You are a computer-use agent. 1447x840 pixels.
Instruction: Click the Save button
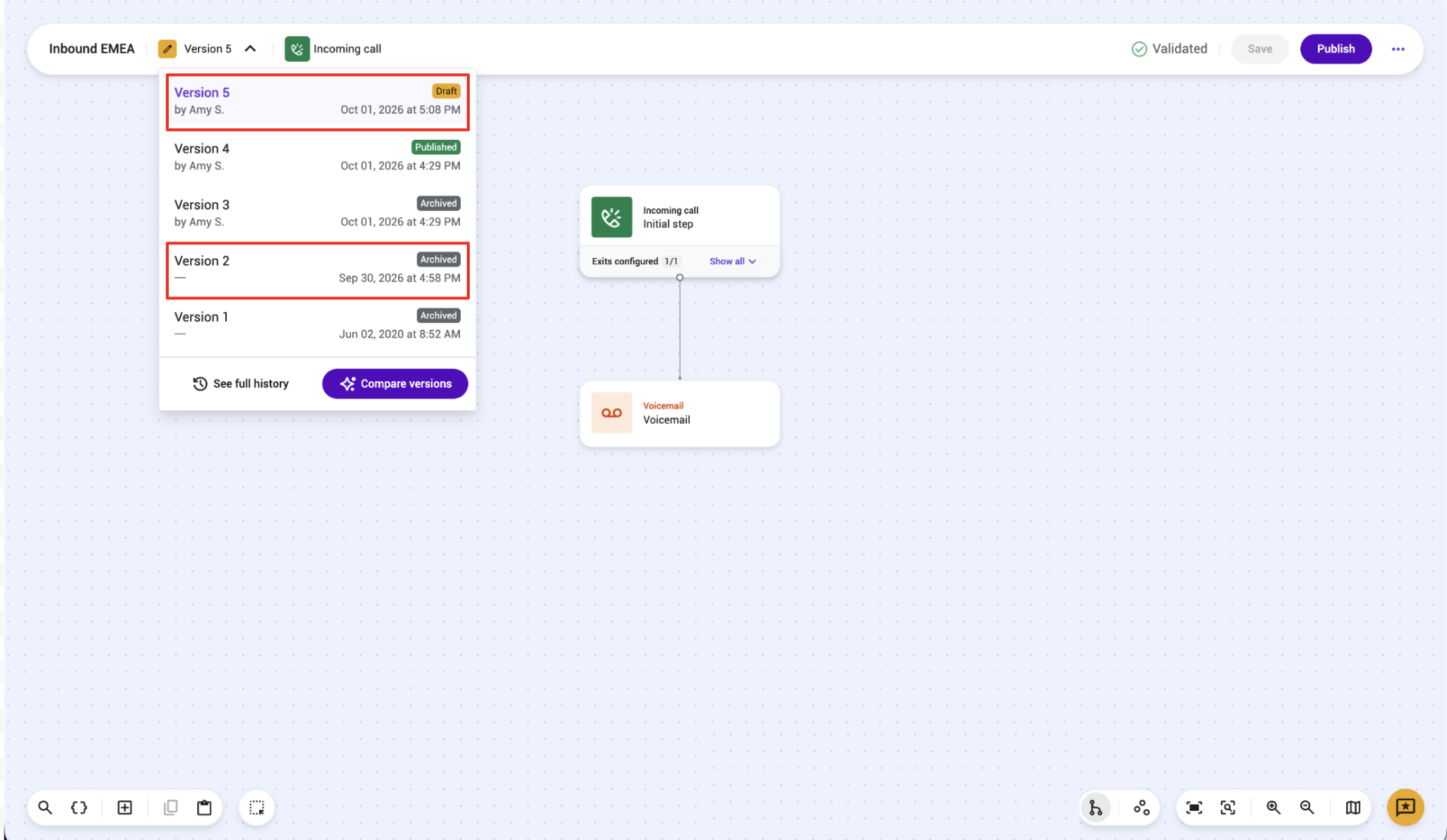1260,49
